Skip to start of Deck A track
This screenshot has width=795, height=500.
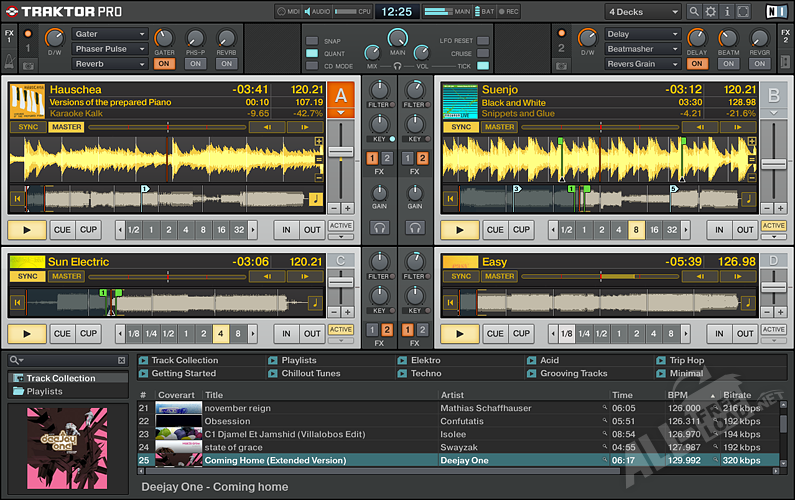(x=16, y=199)
